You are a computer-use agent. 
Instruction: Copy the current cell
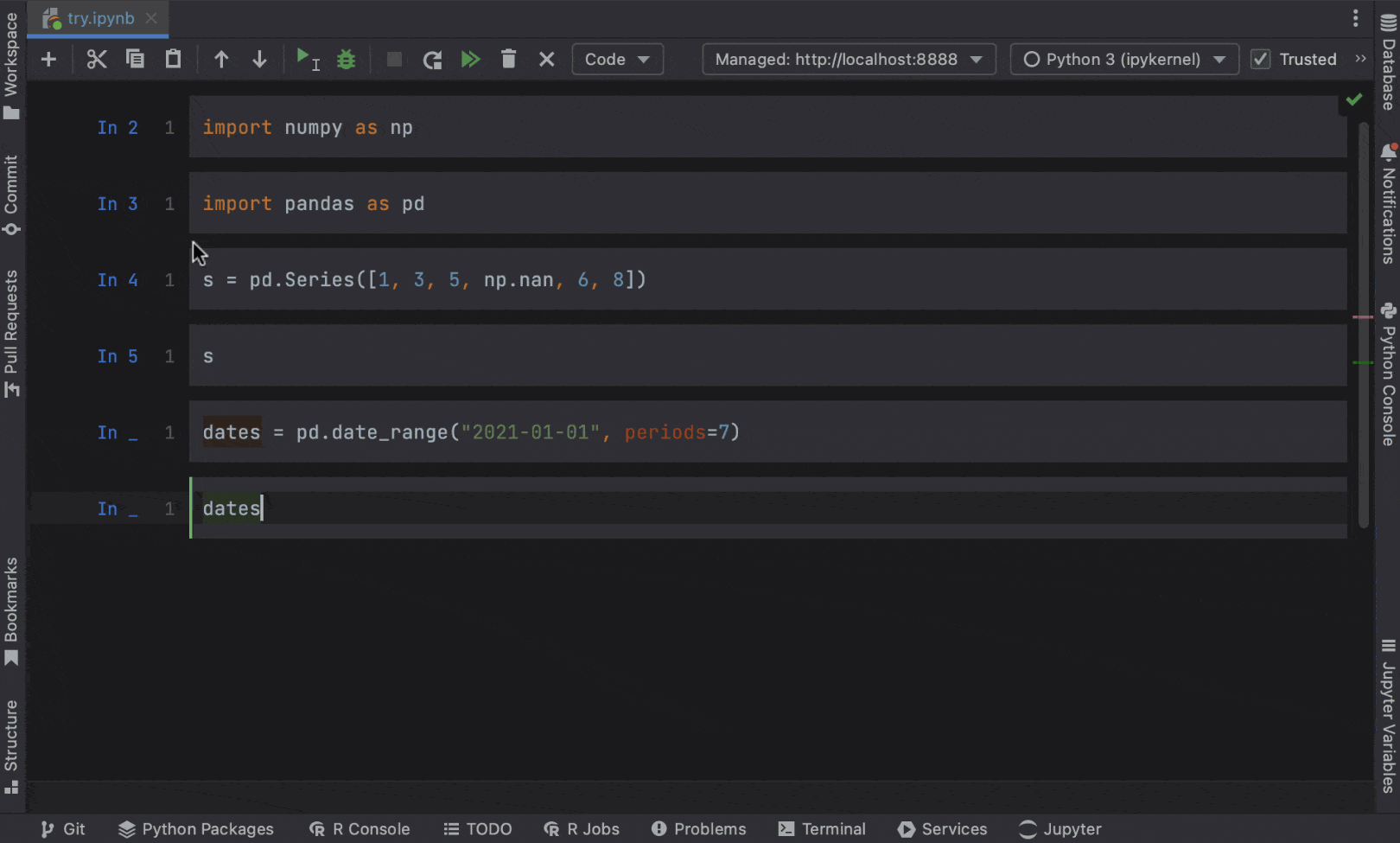pos(135,59)
